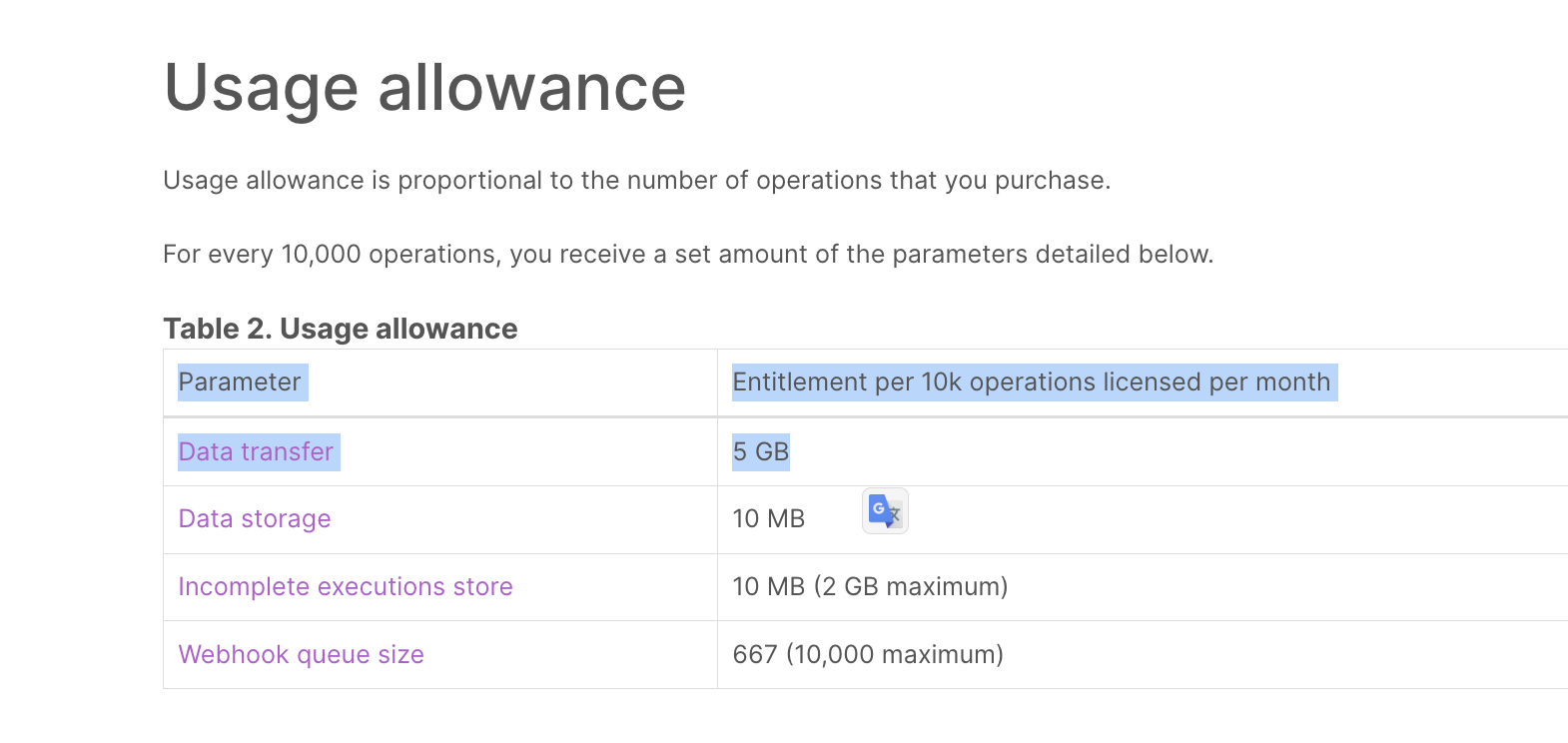The height and width of the screenshot is (743, 1568).
Task: Click the Google Translate popup icon
Action: tap(885, 511)
